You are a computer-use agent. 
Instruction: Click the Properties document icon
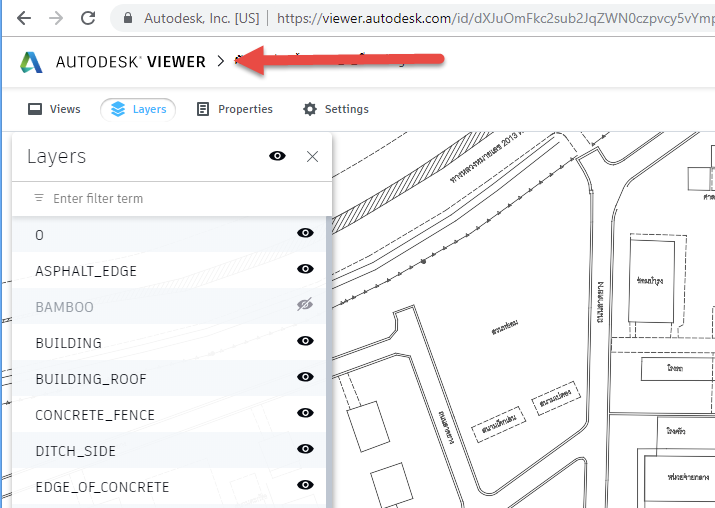(202, 109)
